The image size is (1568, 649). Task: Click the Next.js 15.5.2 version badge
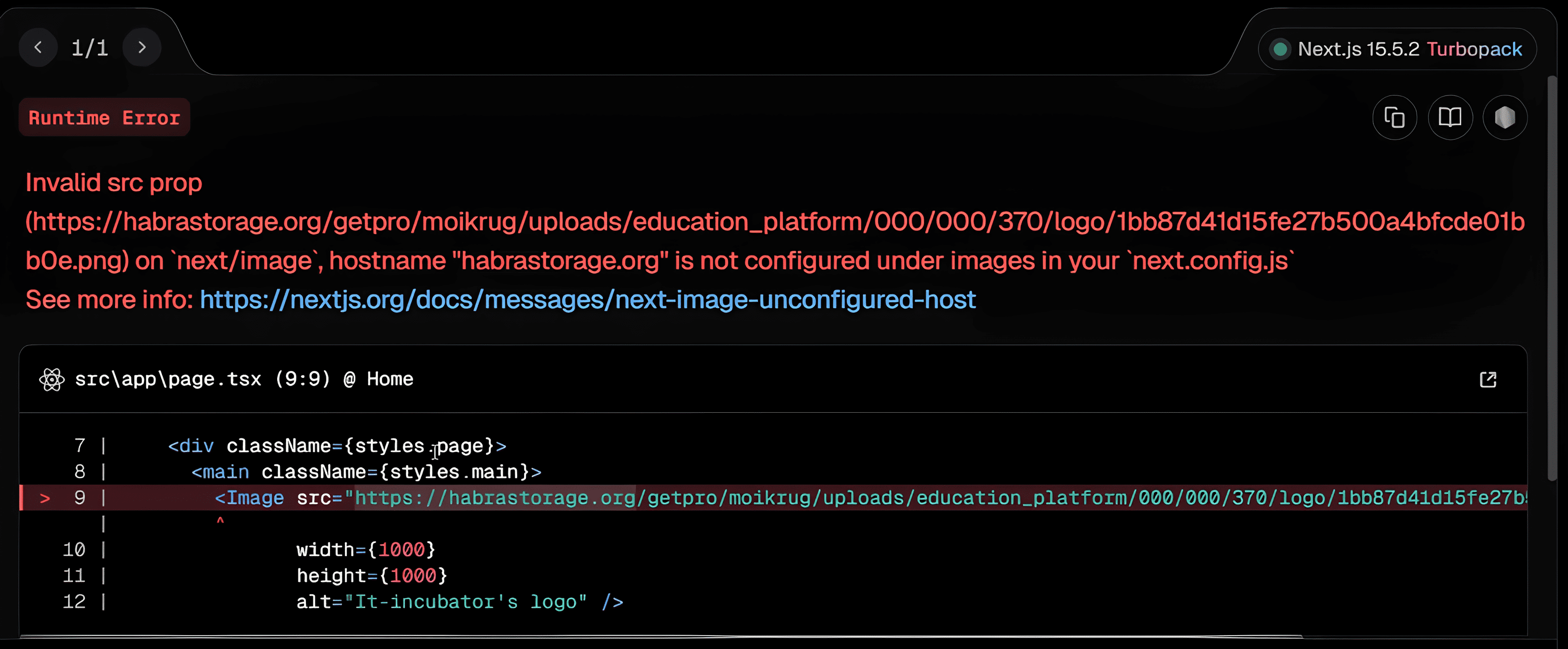[x=1358, y=49]
